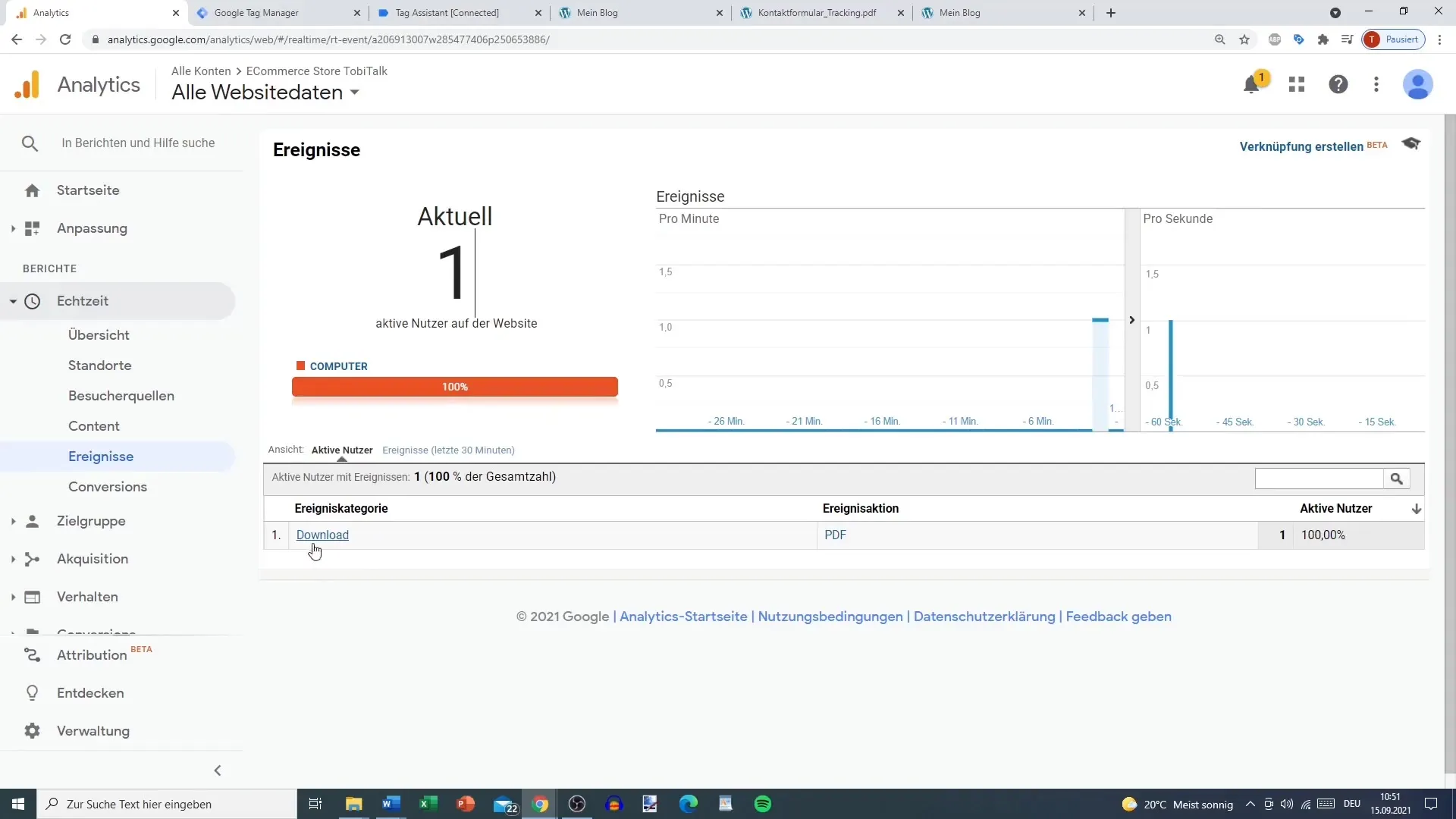Click the apps grid icon
Screen dimensions: 1456x819
(x=1297, y=84)
